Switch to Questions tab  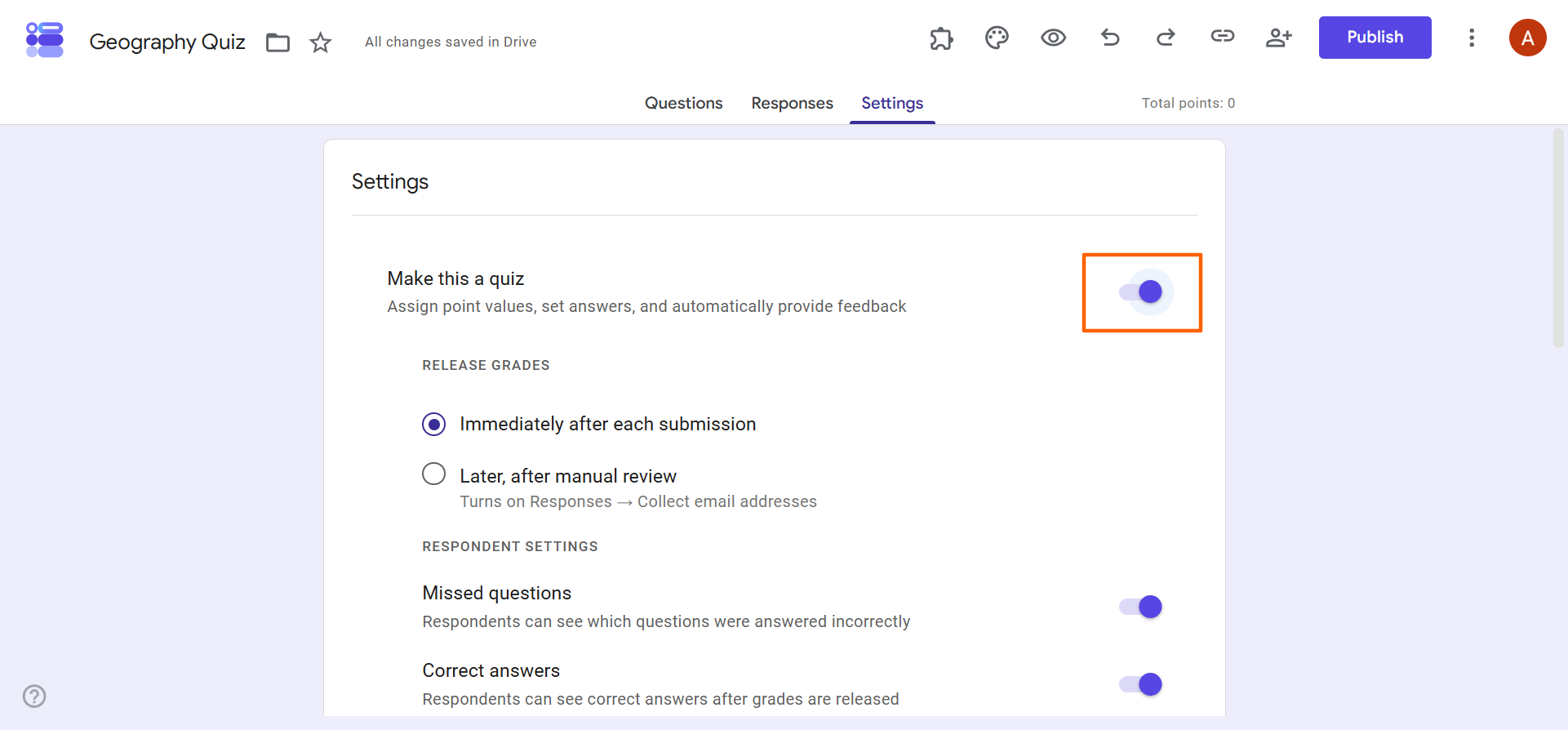(683, 103)
